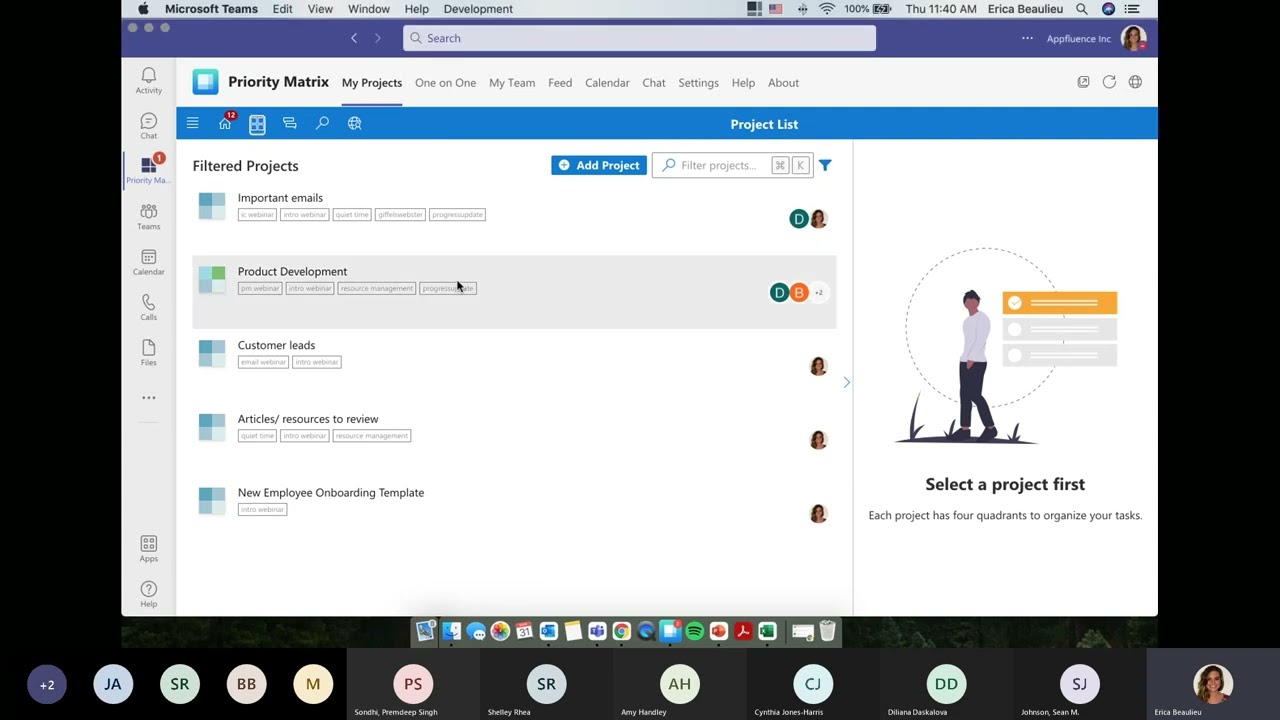Open Erica's profile picture in title bar
This screenshot has height=720, width=1280.
1133,38
